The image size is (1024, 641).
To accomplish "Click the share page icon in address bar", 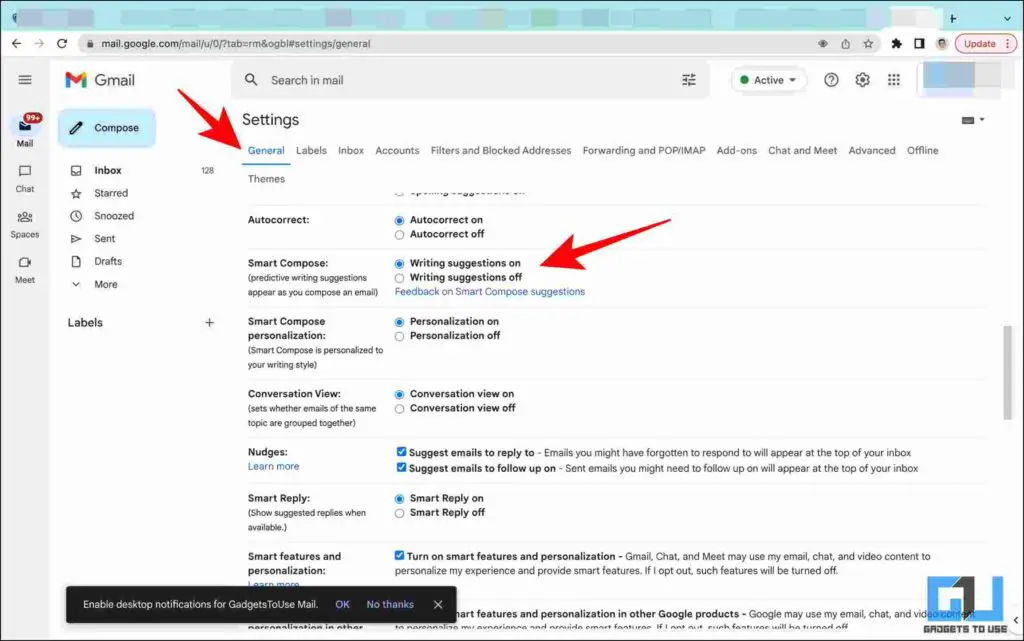I will click(x=846, y=44).
